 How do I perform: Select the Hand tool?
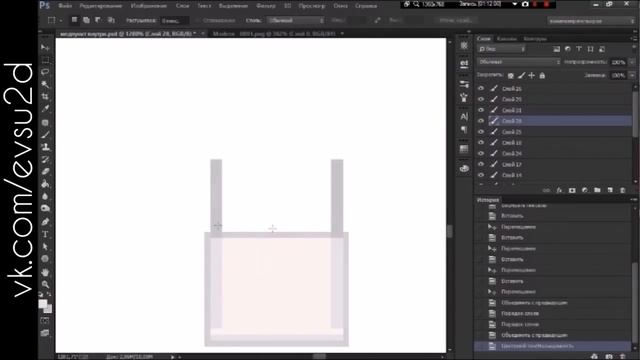[45, 272]
